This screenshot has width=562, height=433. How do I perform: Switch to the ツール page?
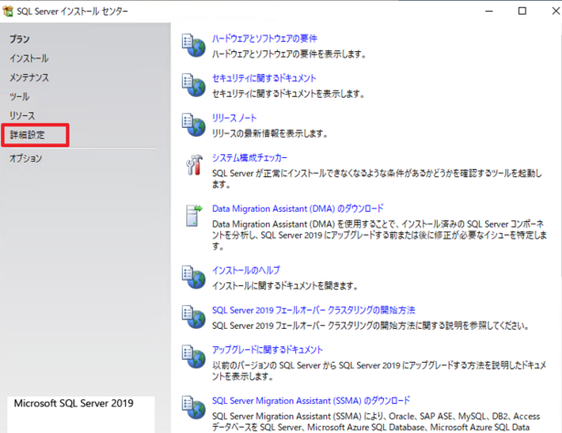20,96
